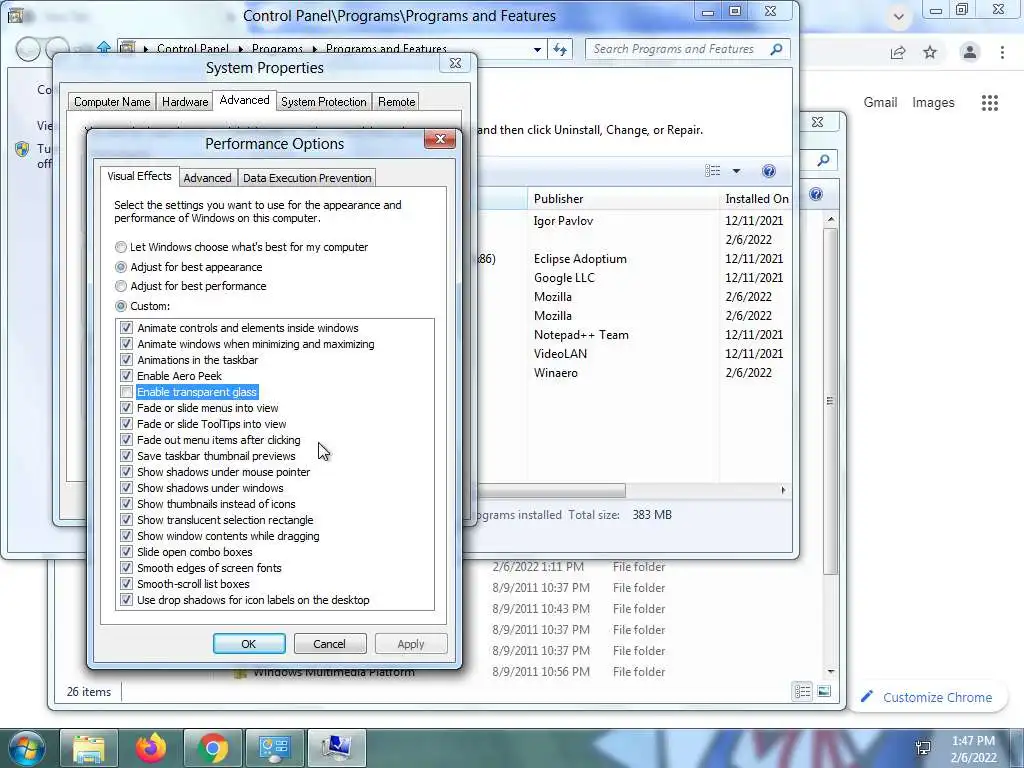The width and height of the screenshot is (1024, 768).
Task: Click the search magnifier in Programs and Features
Action: pyautogui.click(x=776, y=49)
